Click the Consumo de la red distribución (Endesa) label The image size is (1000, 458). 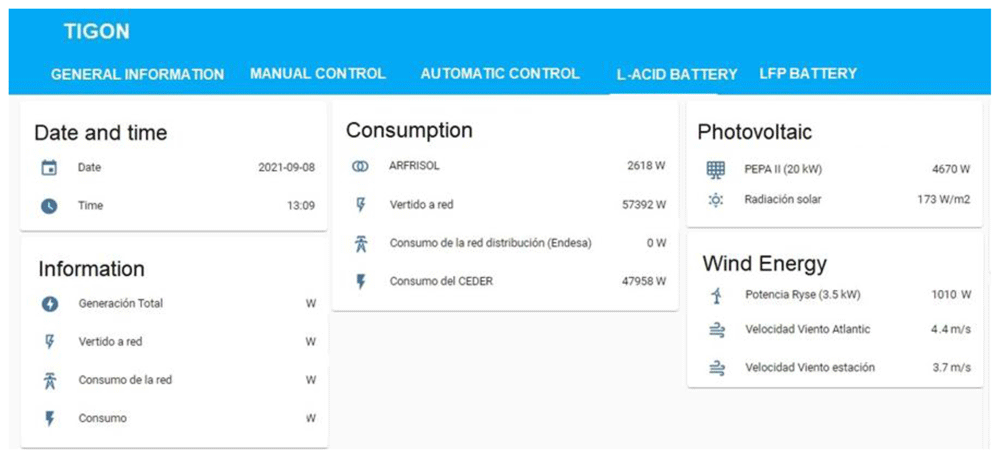(490, 244)
